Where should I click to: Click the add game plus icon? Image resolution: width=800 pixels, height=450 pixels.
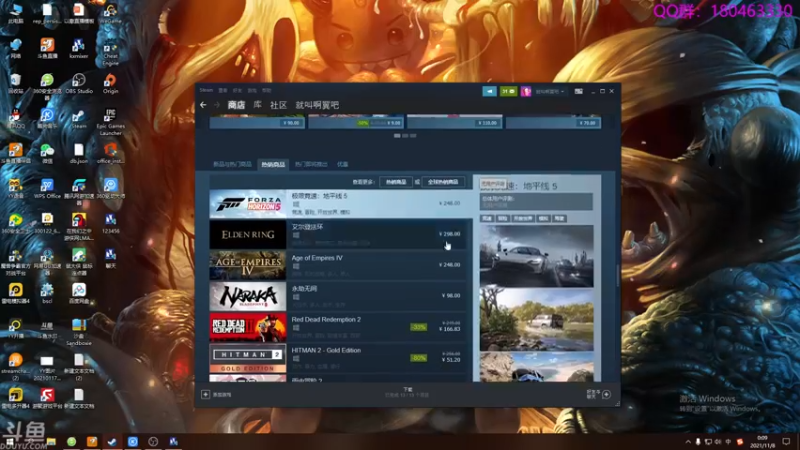[205, 394]
